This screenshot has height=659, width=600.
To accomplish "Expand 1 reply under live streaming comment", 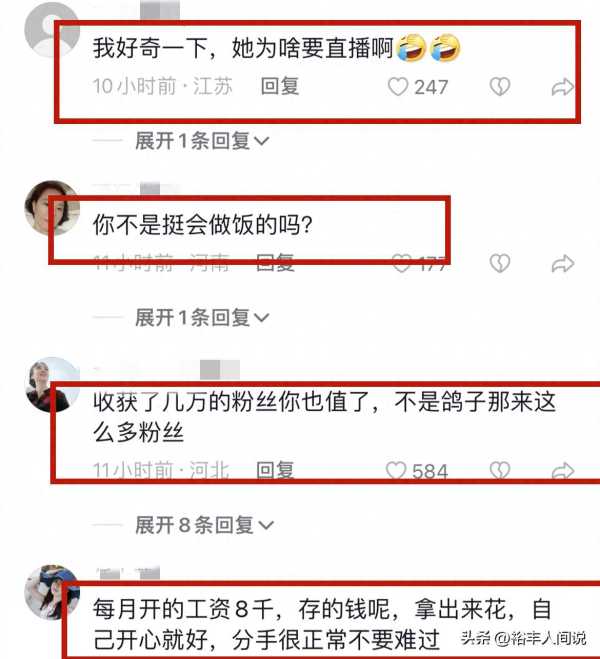I will [x=202, y=140].
